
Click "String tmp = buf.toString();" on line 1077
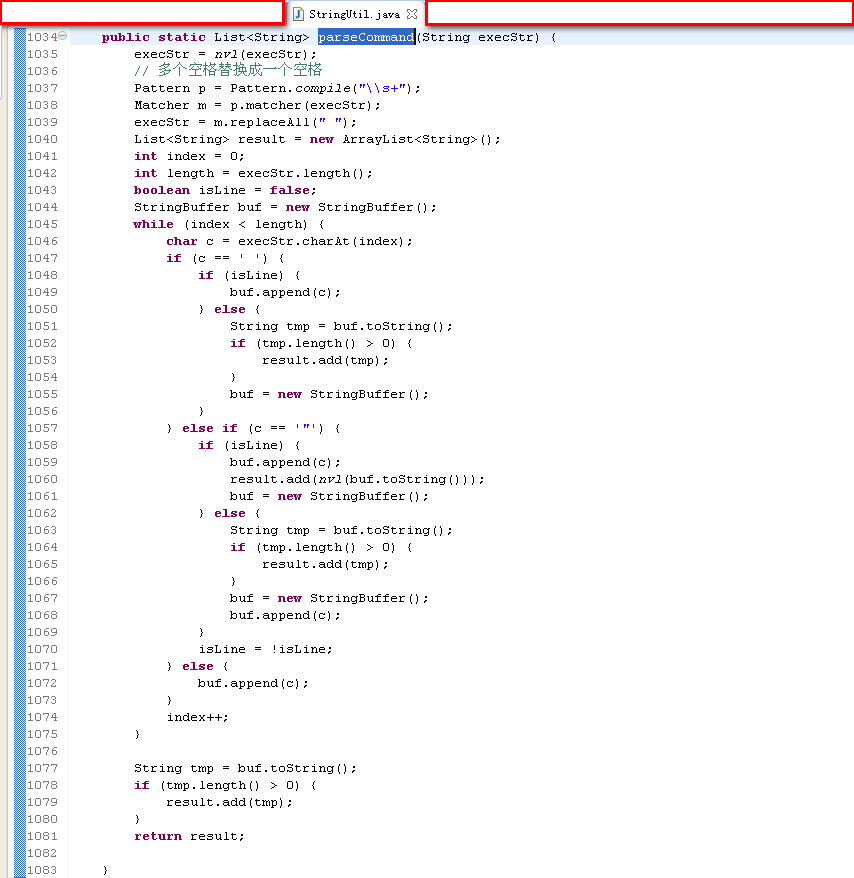[245, 768]
